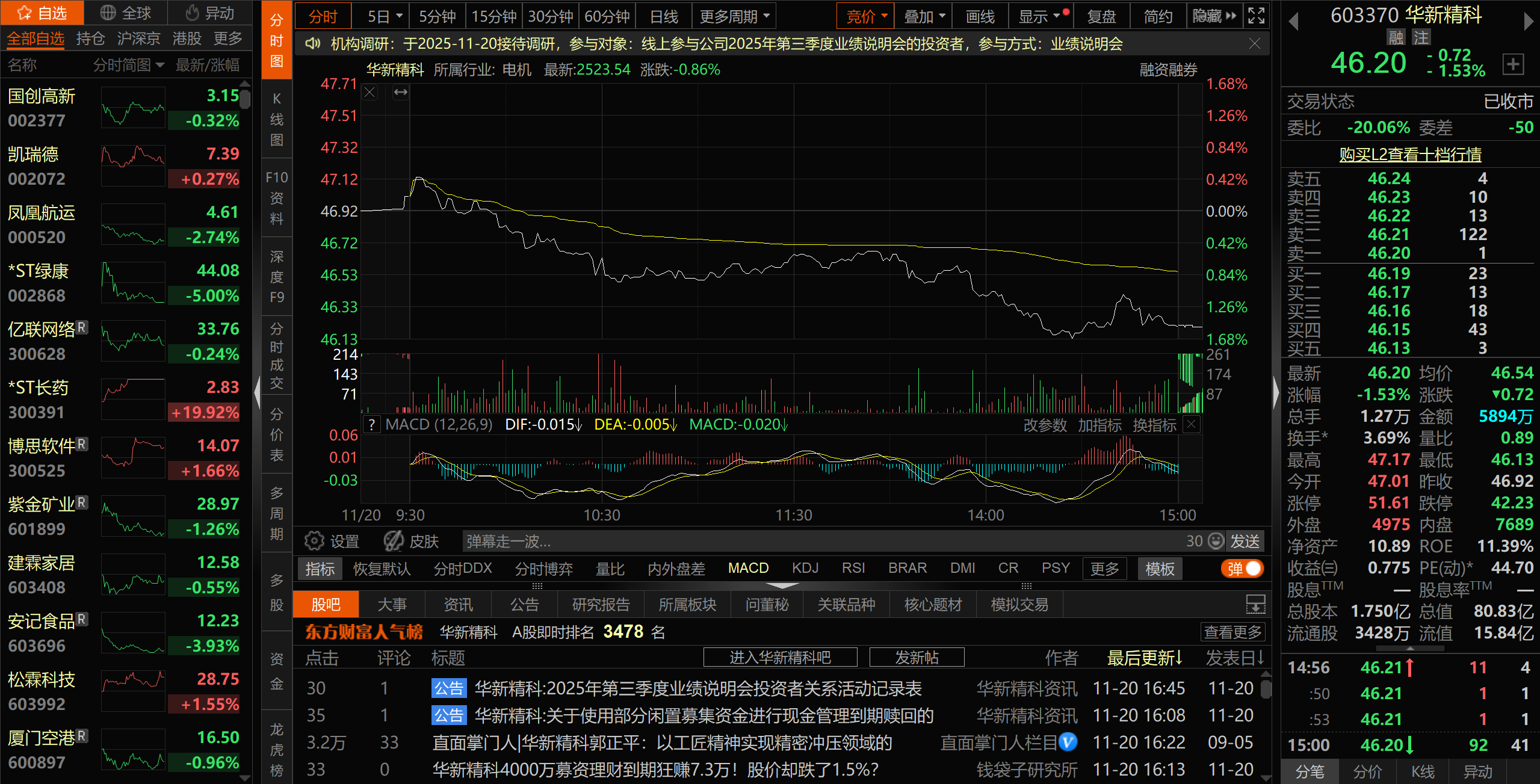
Task: Click the speaker announcement icon
Action: 312,44
